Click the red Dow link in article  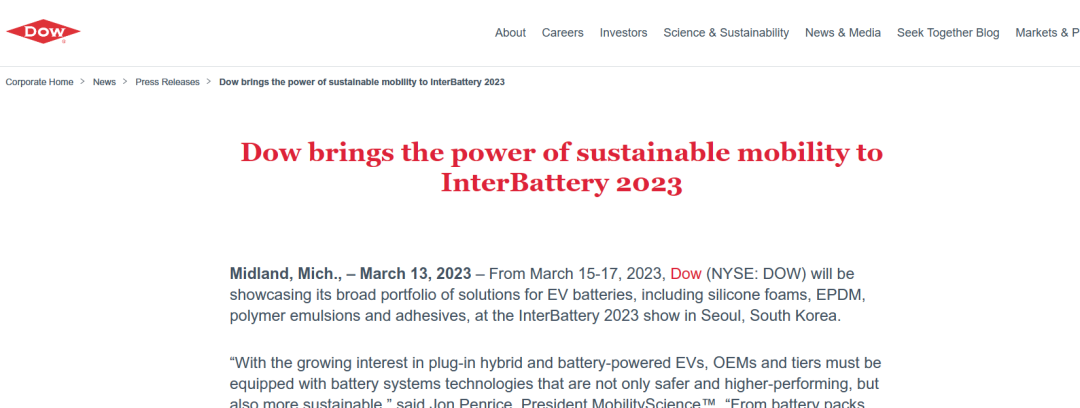pyautogui.click(x=686, y=274)
